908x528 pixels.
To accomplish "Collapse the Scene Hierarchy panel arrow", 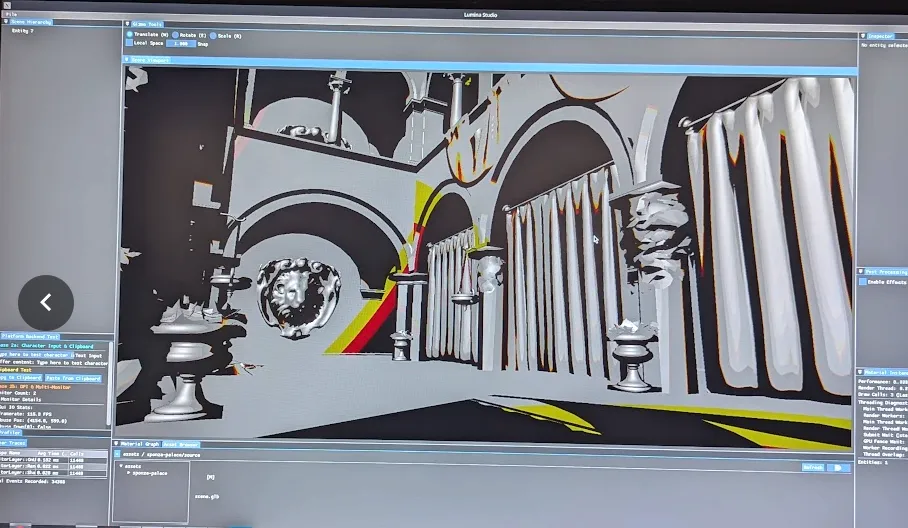I will click(x=6, y=21).
